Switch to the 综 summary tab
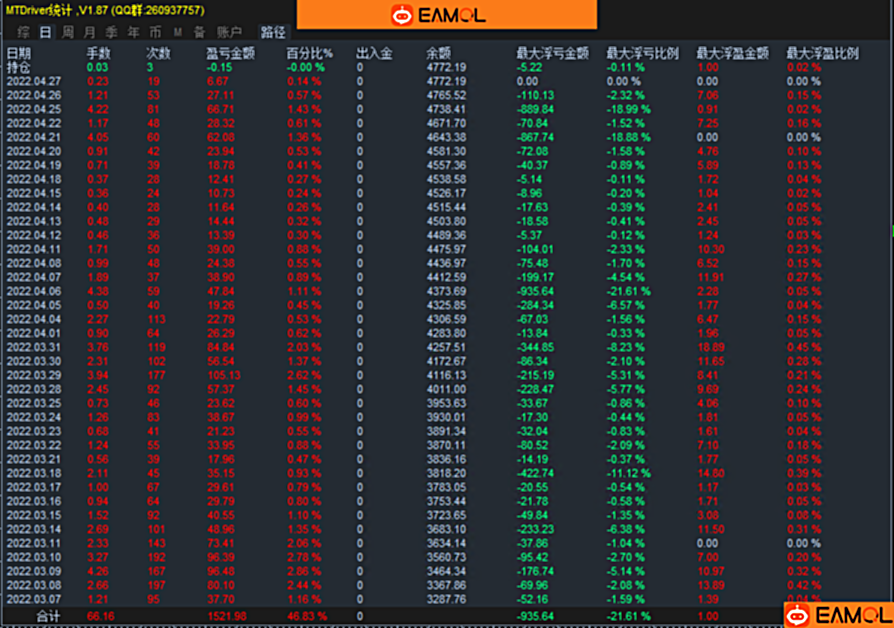 tap(23, 32)
